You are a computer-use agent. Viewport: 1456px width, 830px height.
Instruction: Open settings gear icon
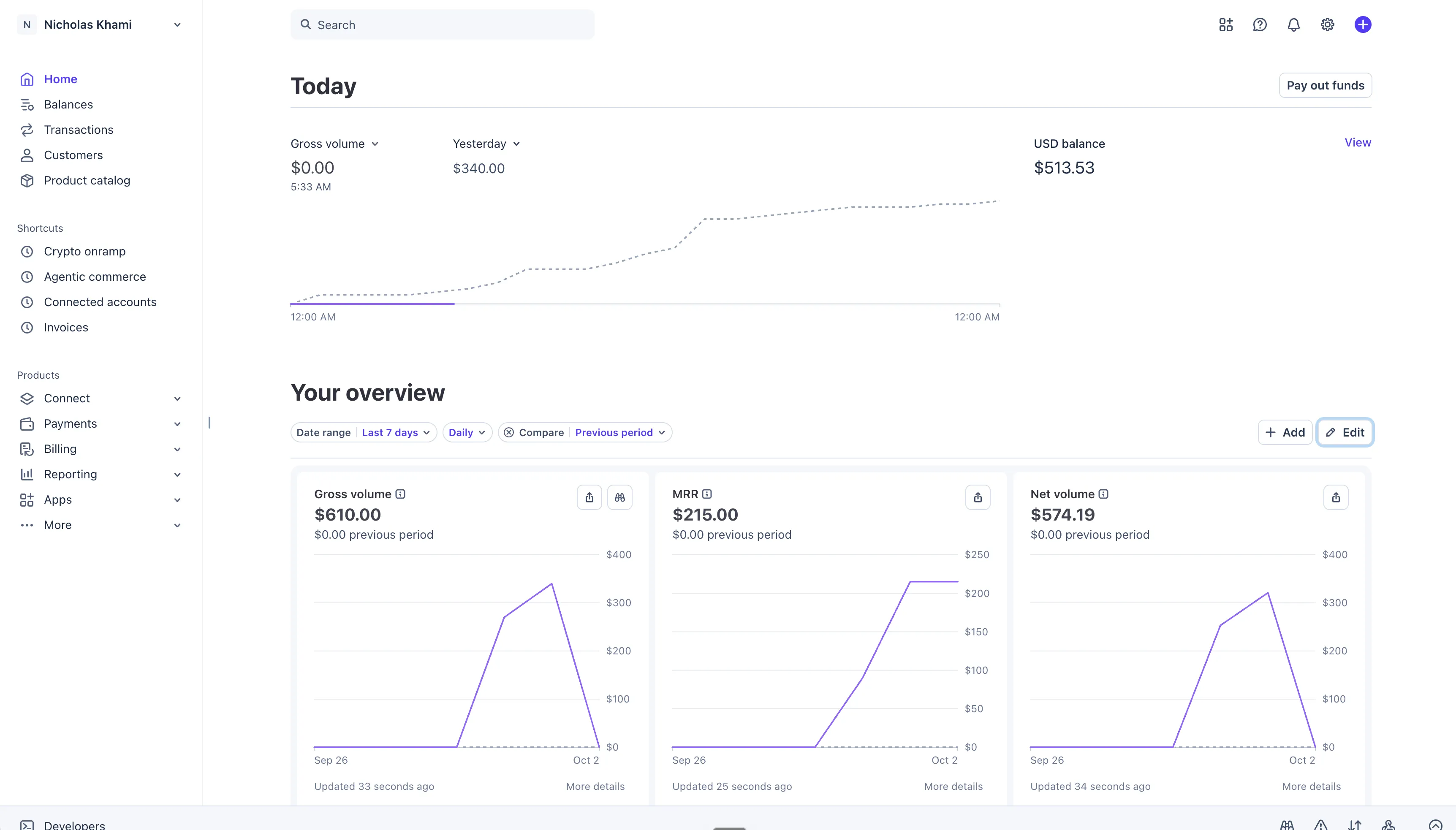[x=1328, y=24]
